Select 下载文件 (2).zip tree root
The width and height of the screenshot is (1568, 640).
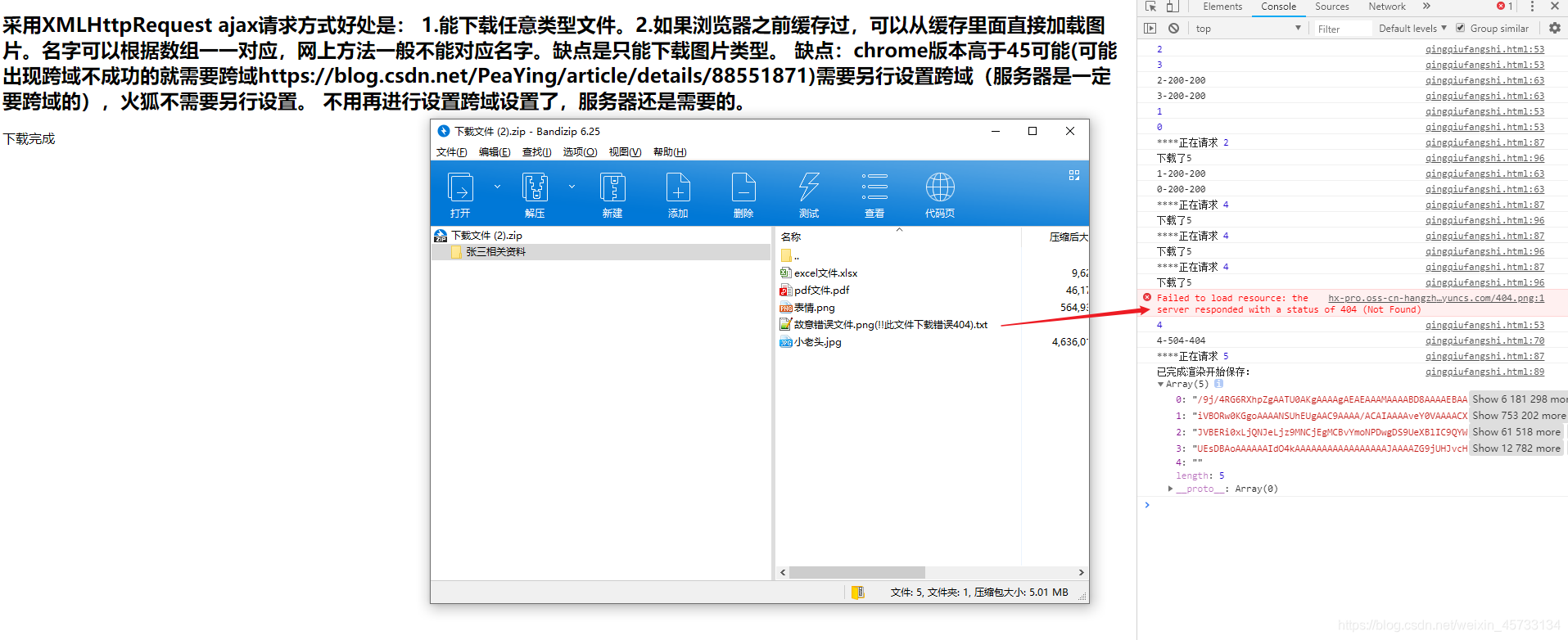[x=486, y=236]
